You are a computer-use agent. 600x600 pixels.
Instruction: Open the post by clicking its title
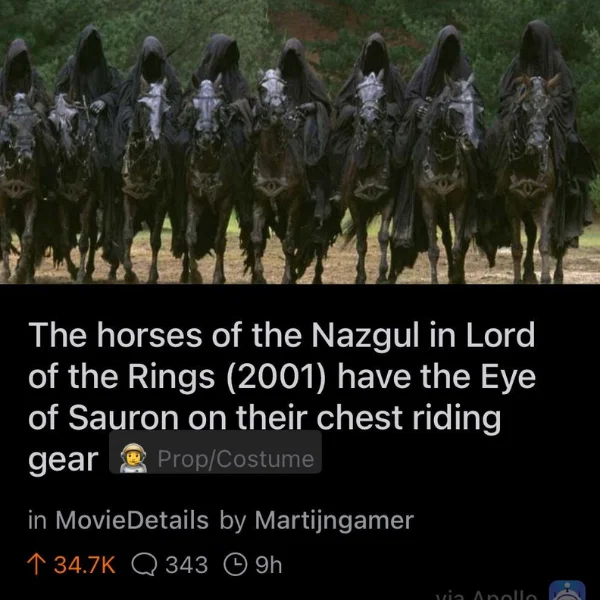click(282, 396)
